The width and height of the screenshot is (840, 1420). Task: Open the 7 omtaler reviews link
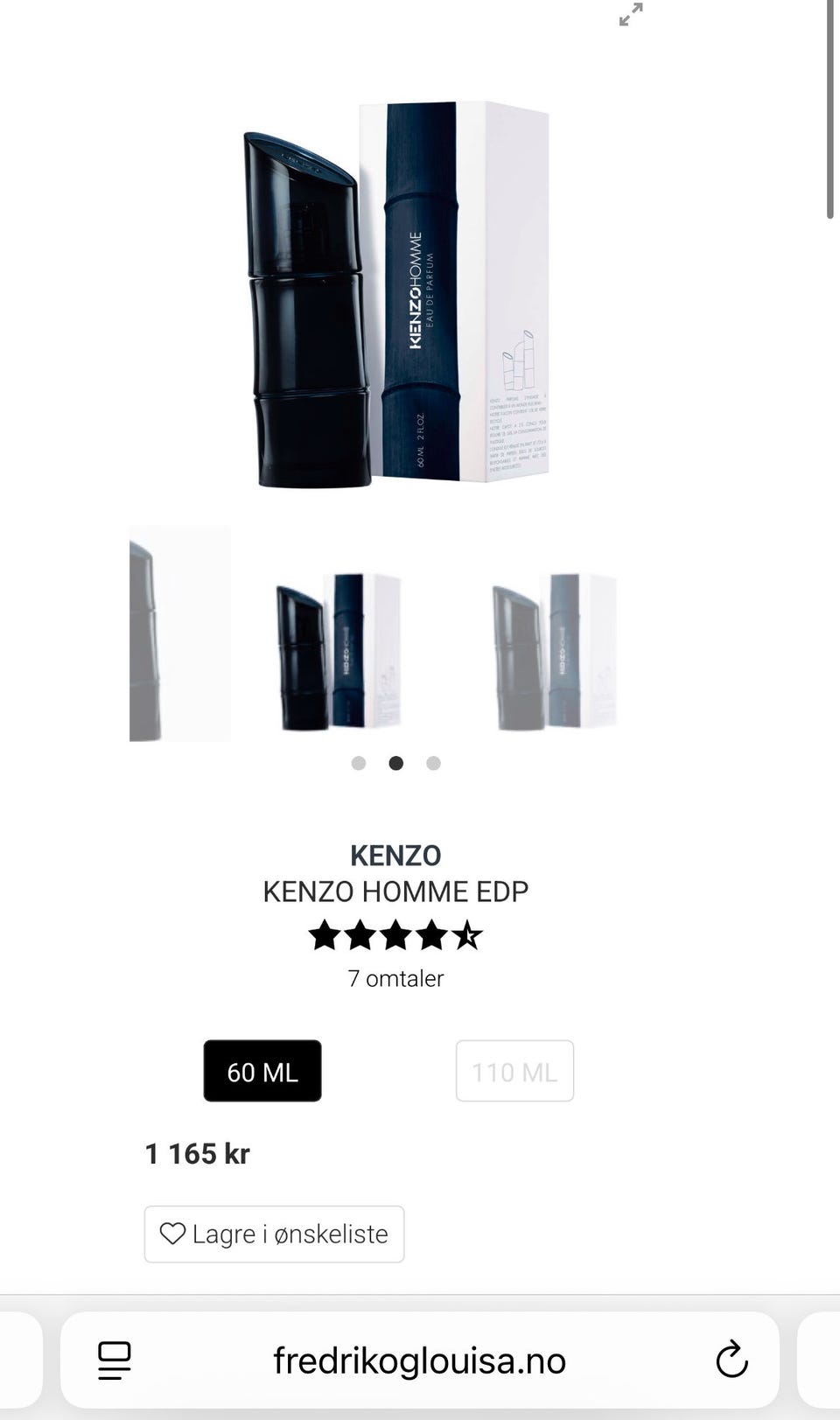point(395,978)
